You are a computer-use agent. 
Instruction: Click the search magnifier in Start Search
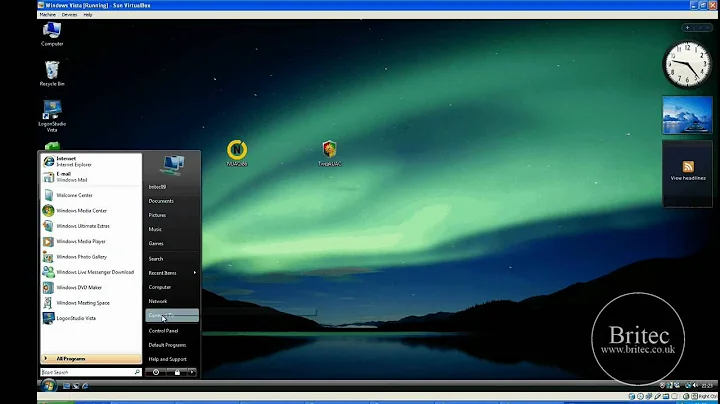(x=137, y=372)
